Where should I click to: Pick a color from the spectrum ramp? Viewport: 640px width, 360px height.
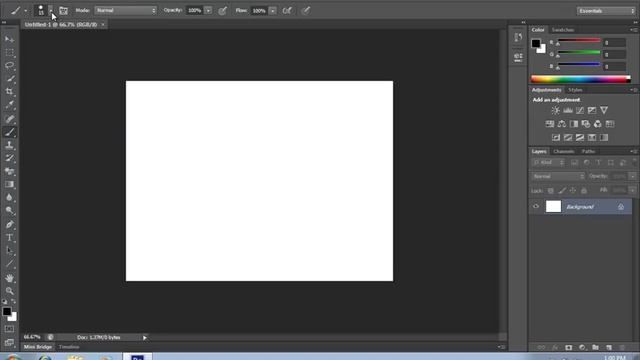pyautogui.click(x=580, y=79)
